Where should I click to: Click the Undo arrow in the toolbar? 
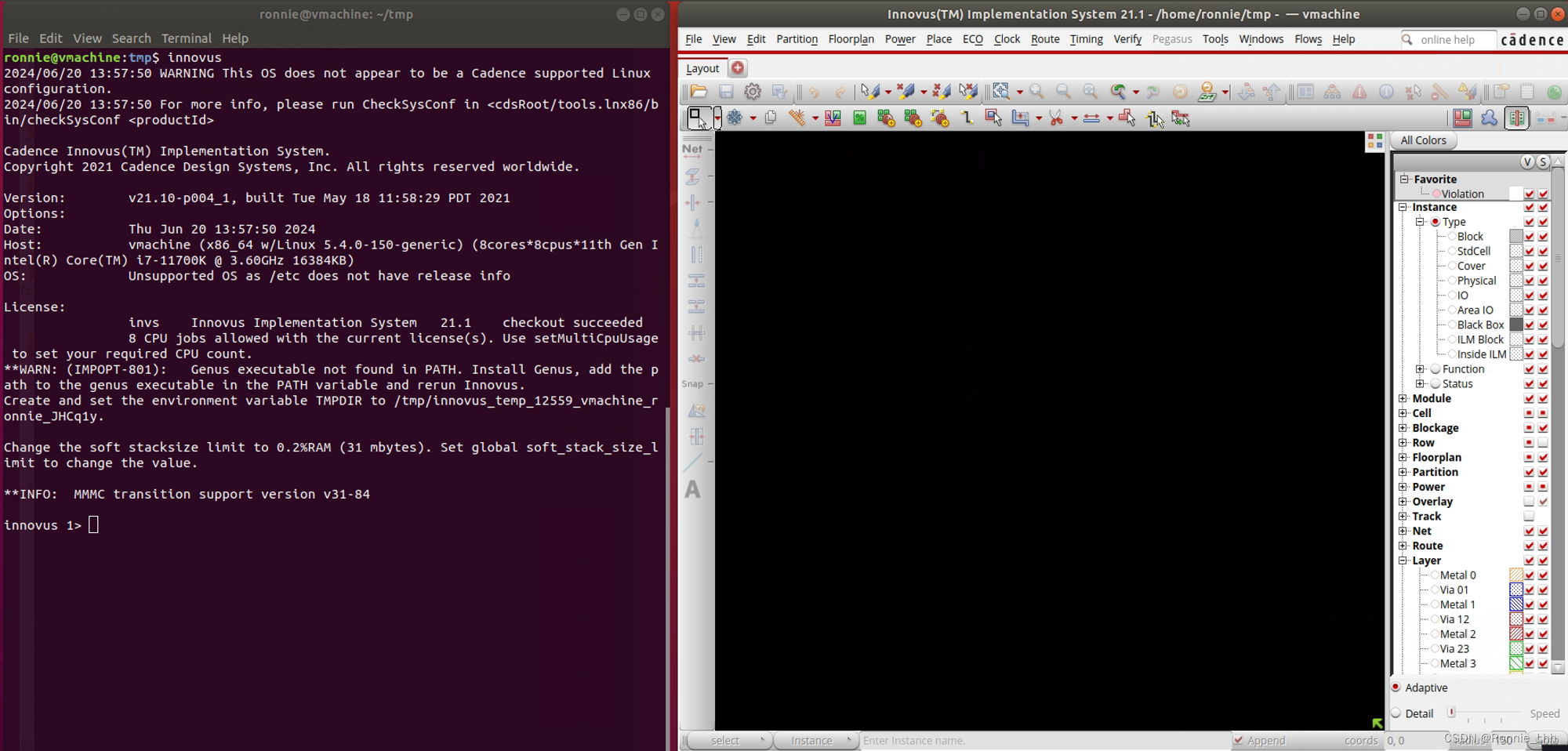click(814, 93)
